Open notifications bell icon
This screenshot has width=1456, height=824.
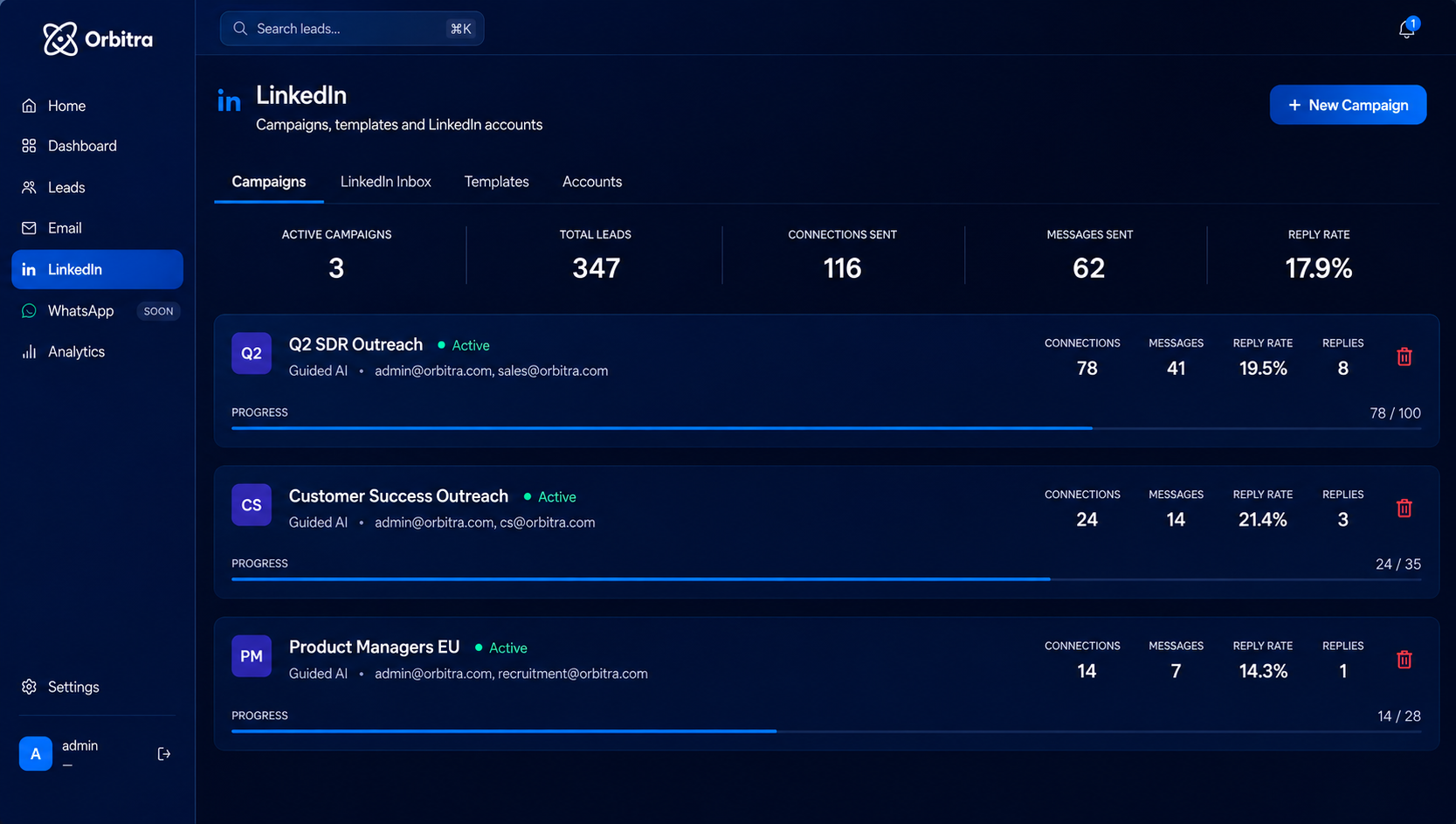(x=1406, y=29)
